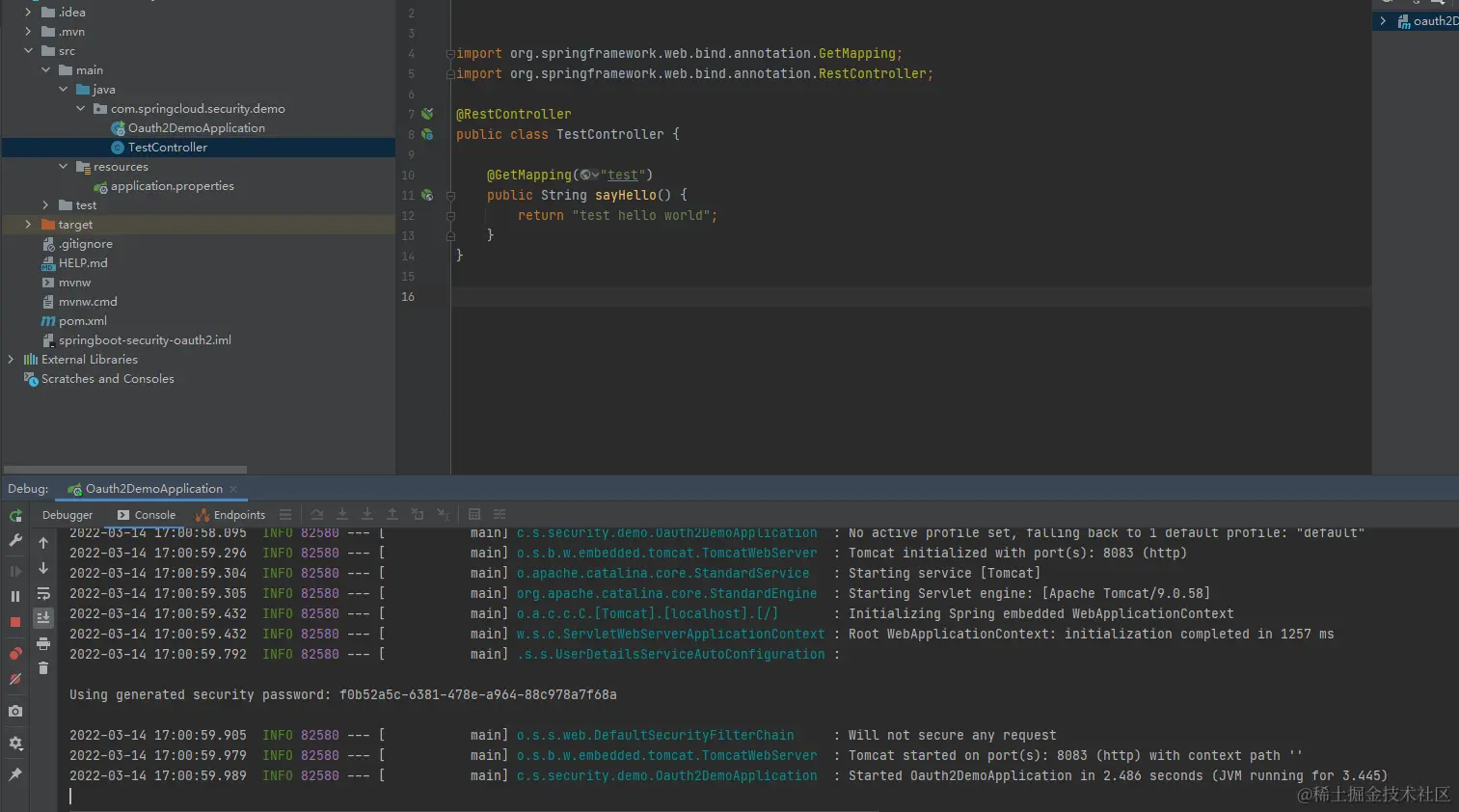
Task: Fold the import statements block
Action: pyautogui.click(x=450, y=54)
